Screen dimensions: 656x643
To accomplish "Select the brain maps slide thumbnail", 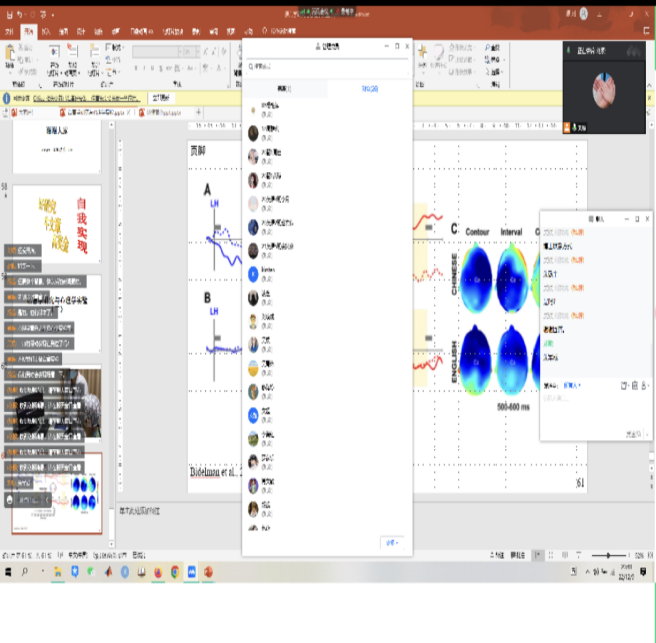I will (x=57, y=493).
